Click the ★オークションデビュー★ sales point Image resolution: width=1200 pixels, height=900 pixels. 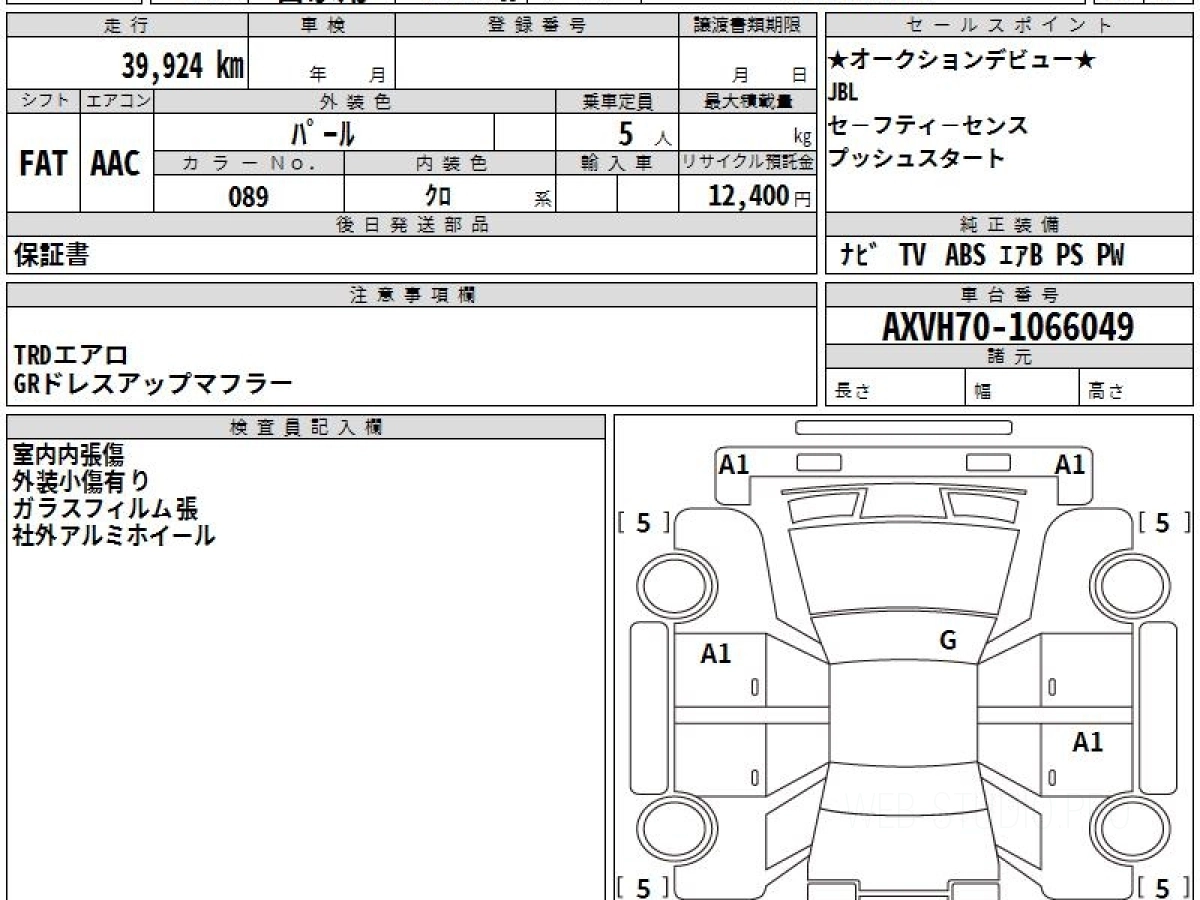[962, 61]
